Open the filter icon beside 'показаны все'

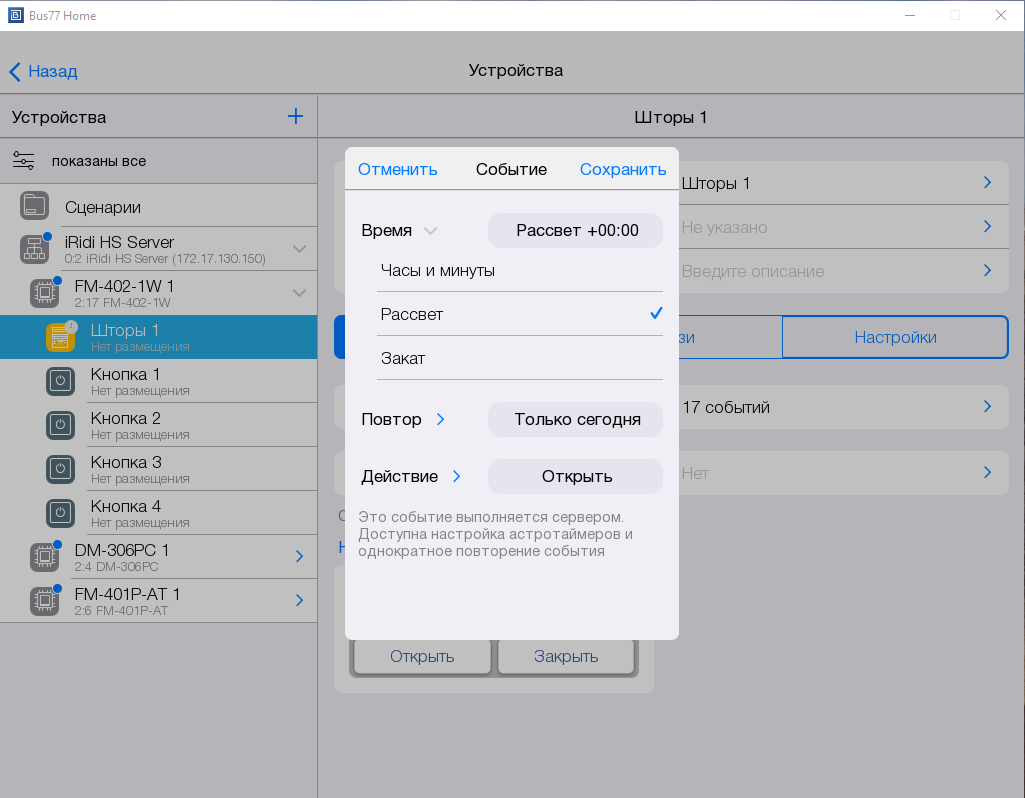point(24,161)
